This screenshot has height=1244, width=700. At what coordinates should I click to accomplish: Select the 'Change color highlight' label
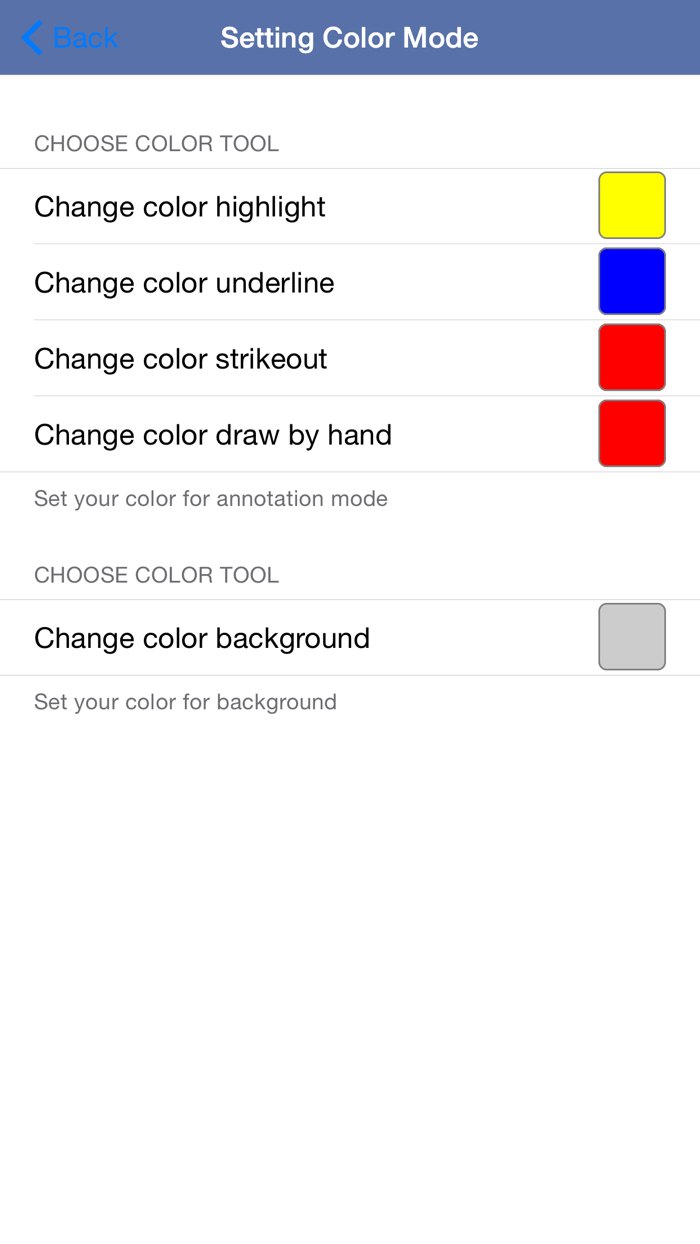(x=180, y=207)
